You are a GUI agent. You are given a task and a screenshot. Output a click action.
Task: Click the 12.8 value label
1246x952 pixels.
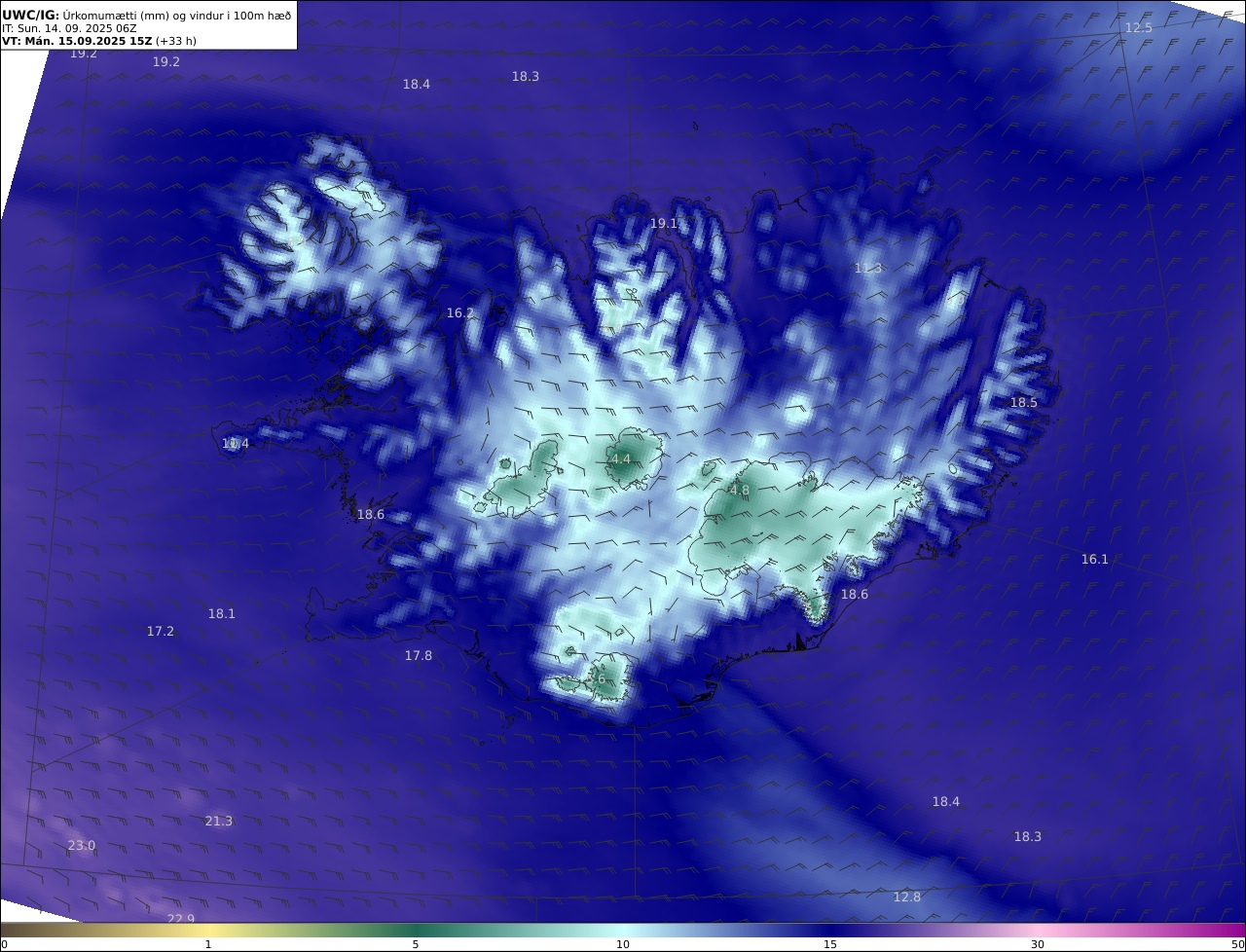pos(907,897)
